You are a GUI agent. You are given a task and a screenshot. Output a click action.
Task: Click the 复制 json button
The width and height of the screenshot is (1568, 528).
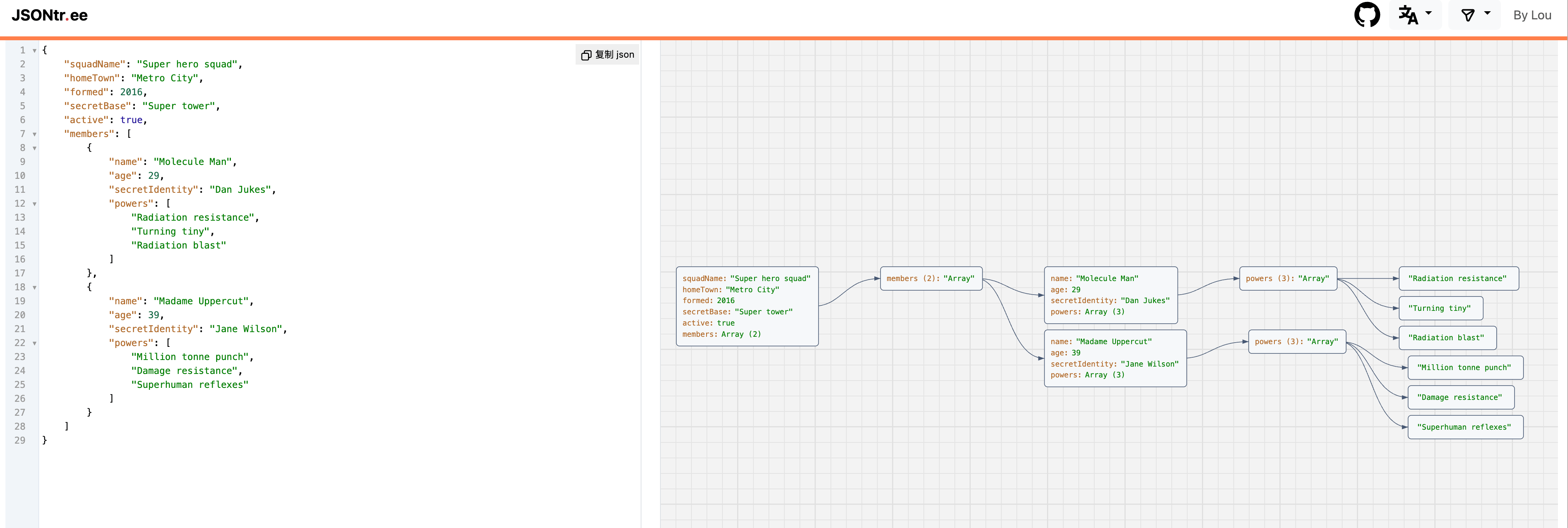(607, 55)
